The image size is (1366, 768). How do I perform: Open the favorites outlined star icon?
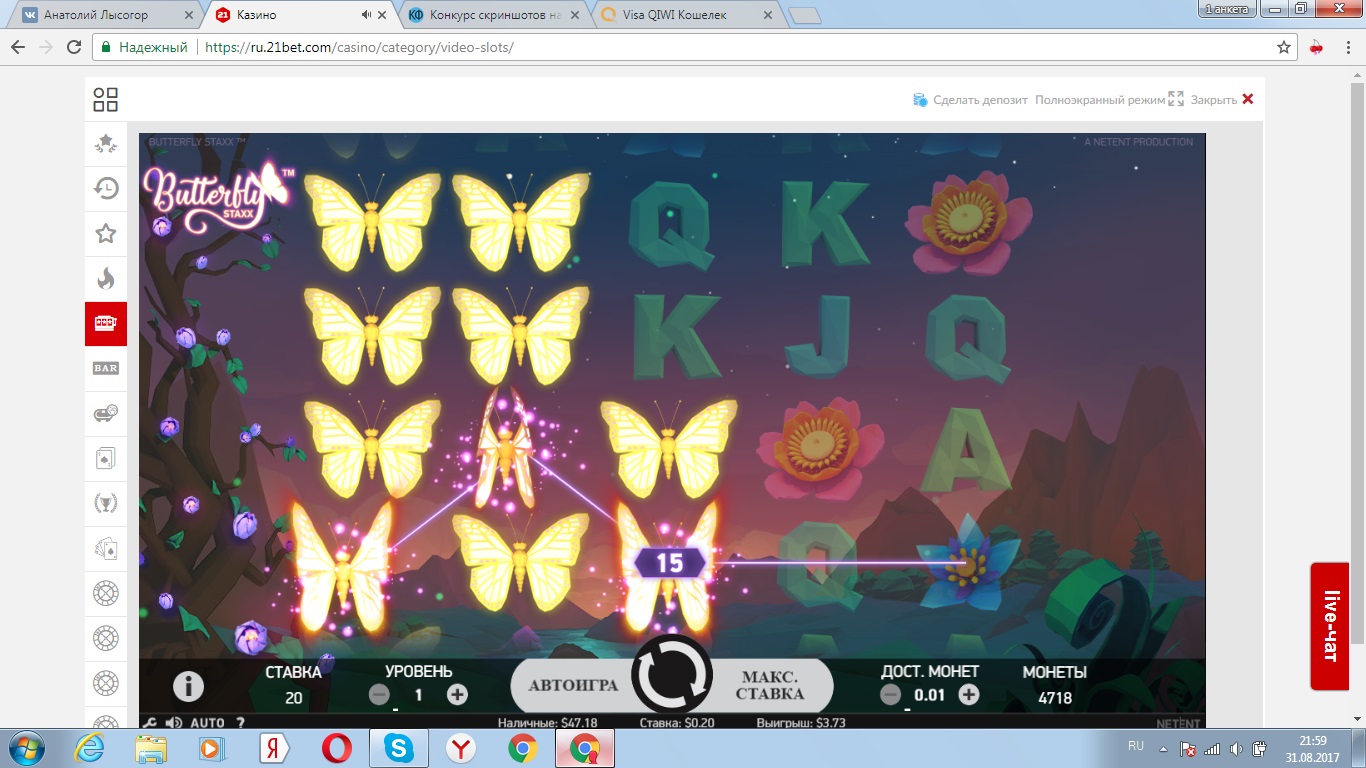106,233
